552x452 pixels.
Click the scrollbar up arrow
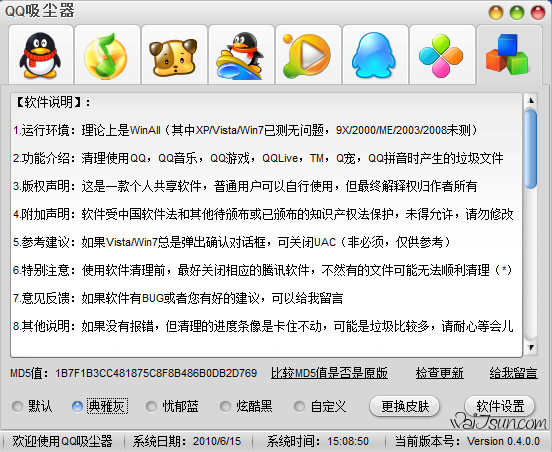531,101
